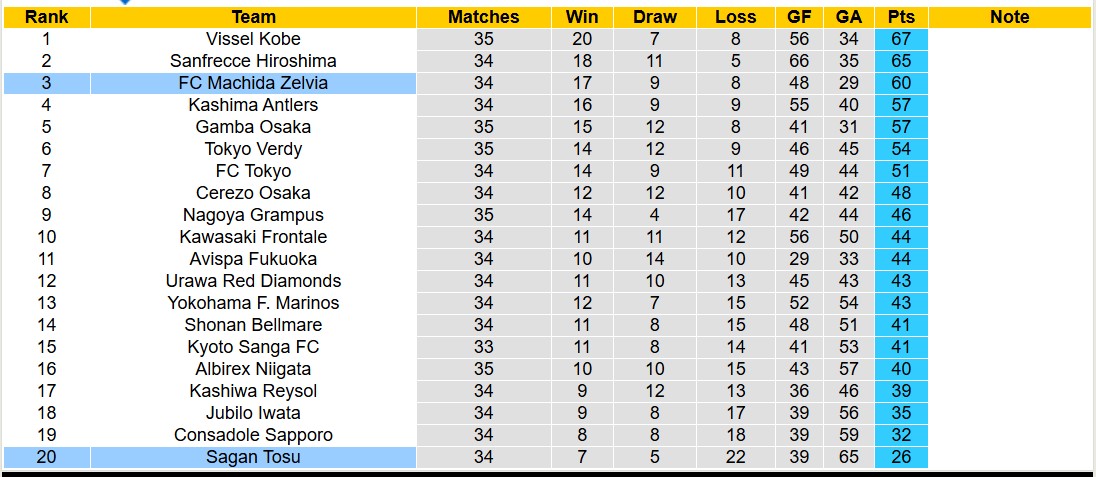The width and height of the screenshot is (1096, 477).
Task: Click the Yokohama F. Marinos team name
Action: point(253,303)
